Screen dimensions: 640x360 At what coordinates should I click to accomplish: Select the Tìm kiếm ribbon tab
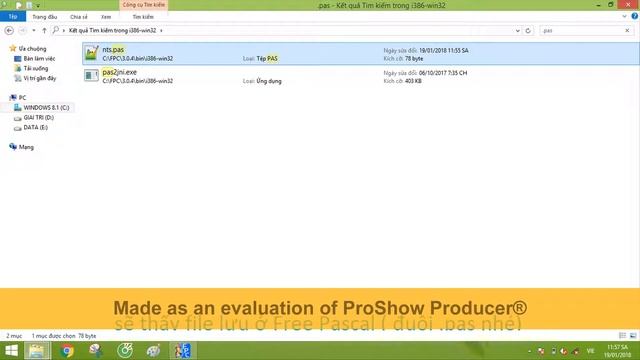(143, 17)
